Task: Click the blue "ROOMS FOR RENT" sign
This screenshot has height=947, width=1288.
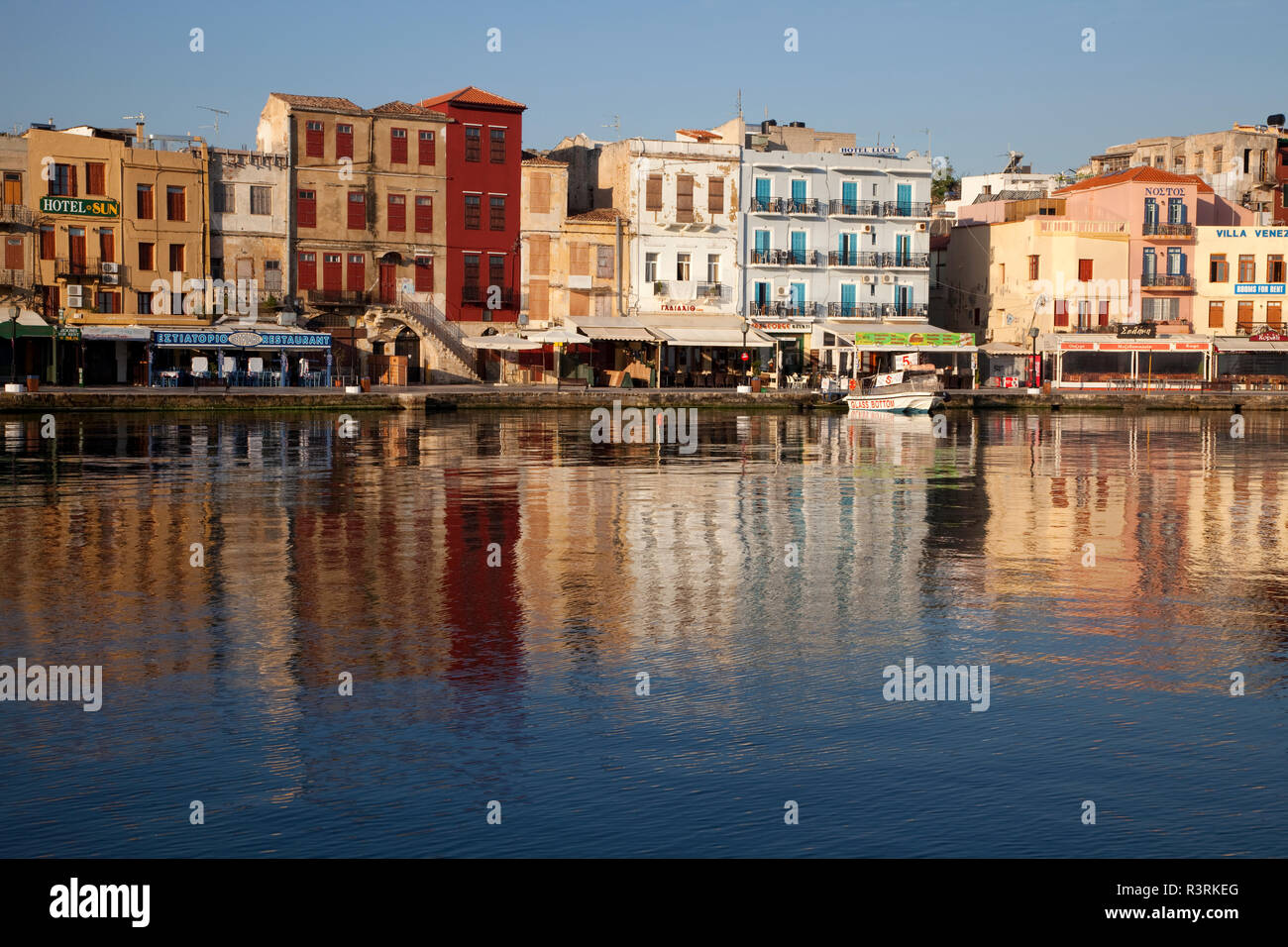Action: click(1259, 289)
